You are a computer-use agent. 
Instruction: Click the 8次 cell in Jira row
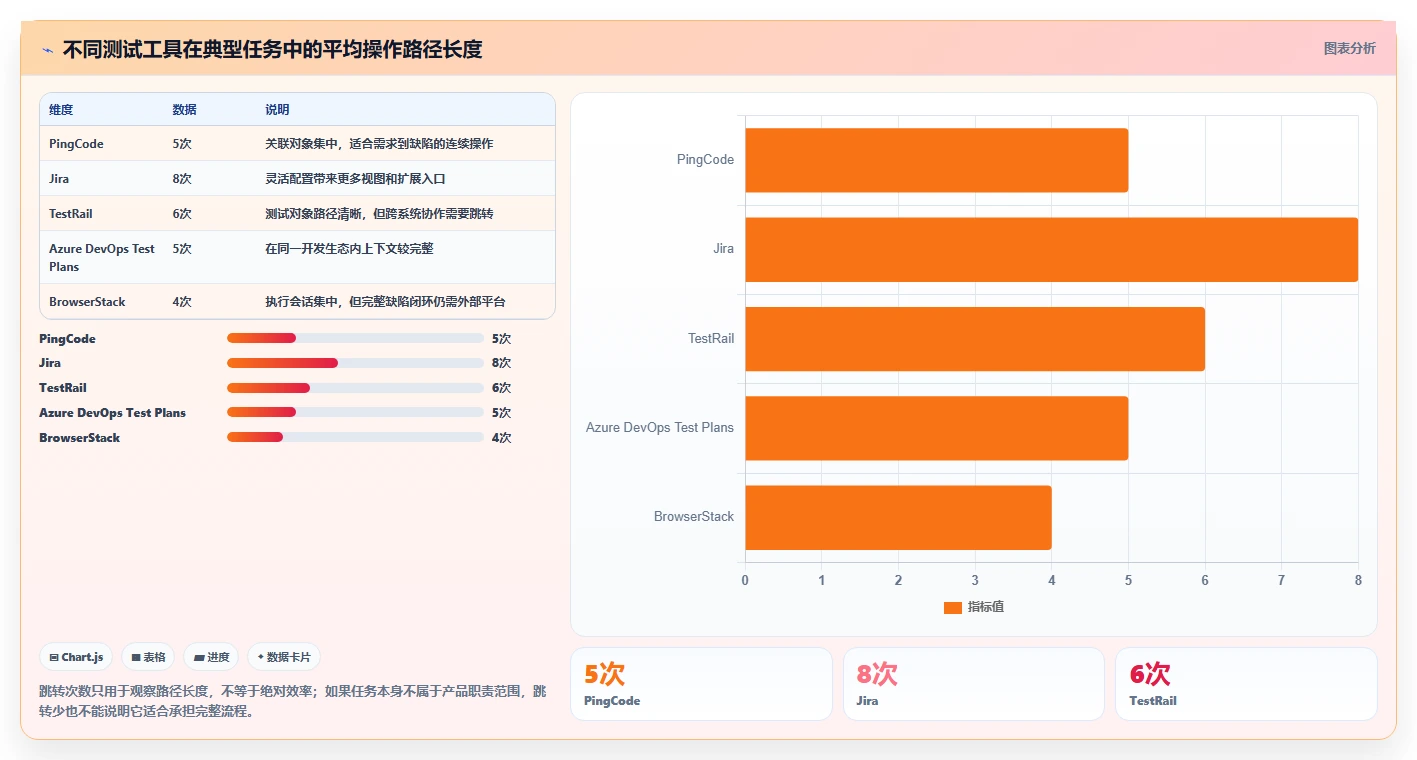tap(182, 179)
